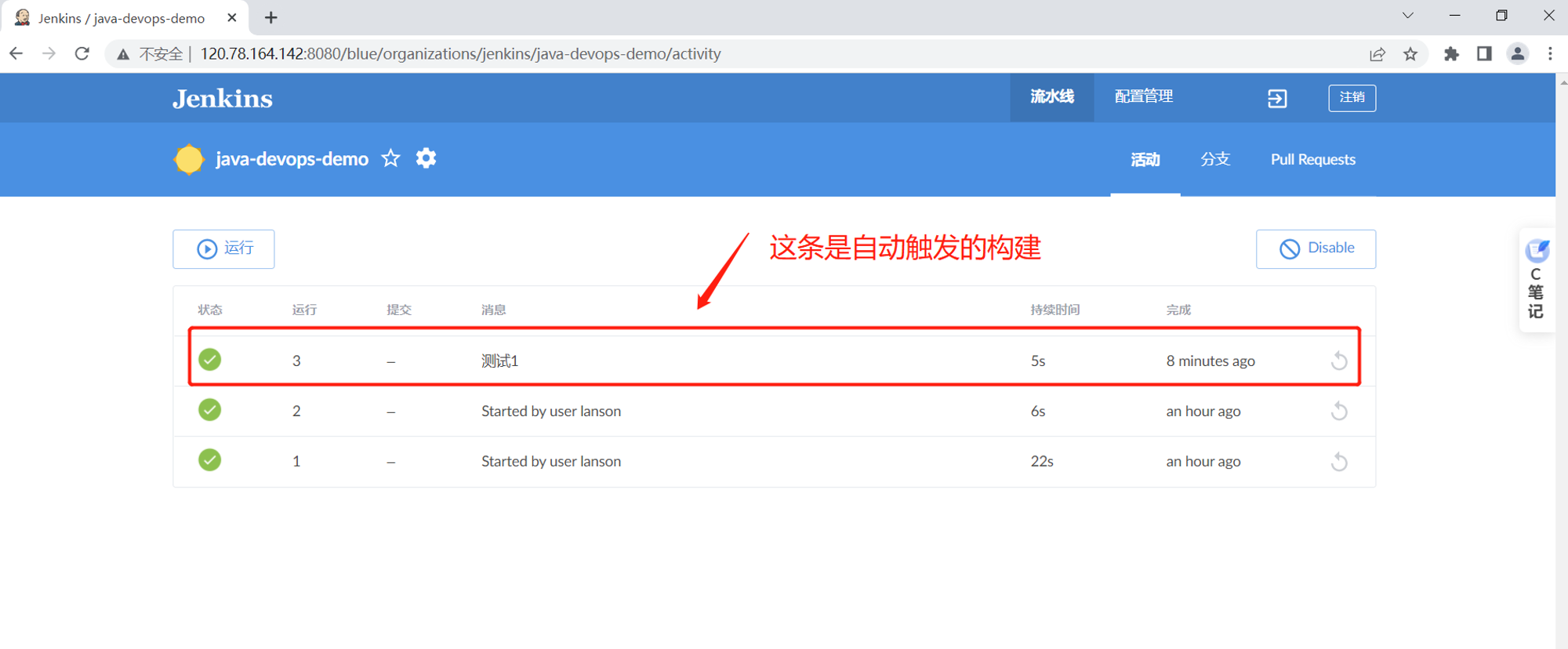Screen dimensions: 1568x649
Task: Open a new browser tab
Action: coord(271,17)
